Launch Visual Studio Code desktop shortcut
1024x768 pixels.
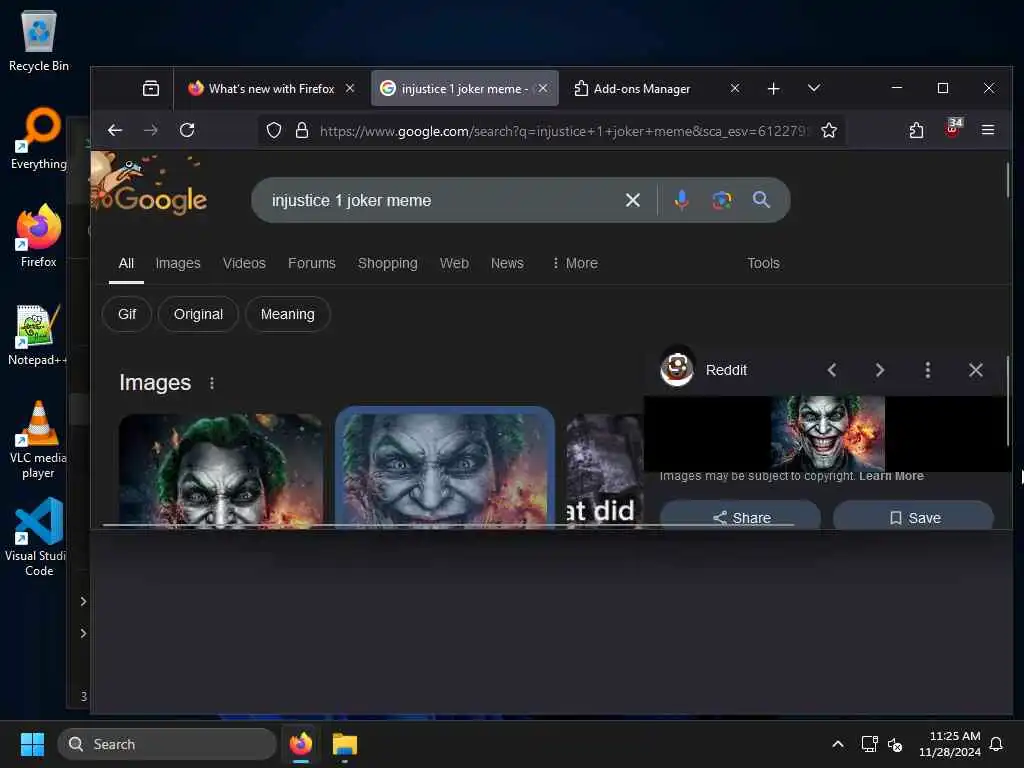38,537
